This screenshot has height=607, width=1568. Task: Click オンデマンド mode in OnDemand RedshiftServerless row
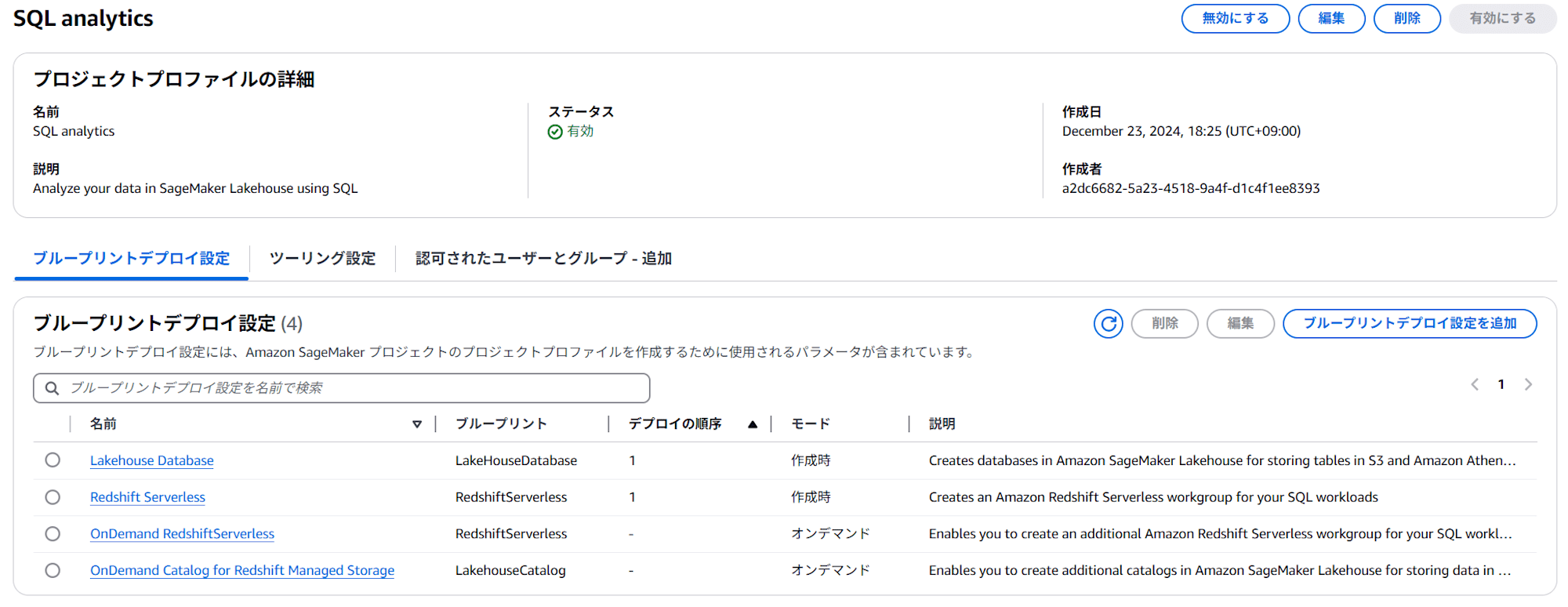(x=830, y=534)
